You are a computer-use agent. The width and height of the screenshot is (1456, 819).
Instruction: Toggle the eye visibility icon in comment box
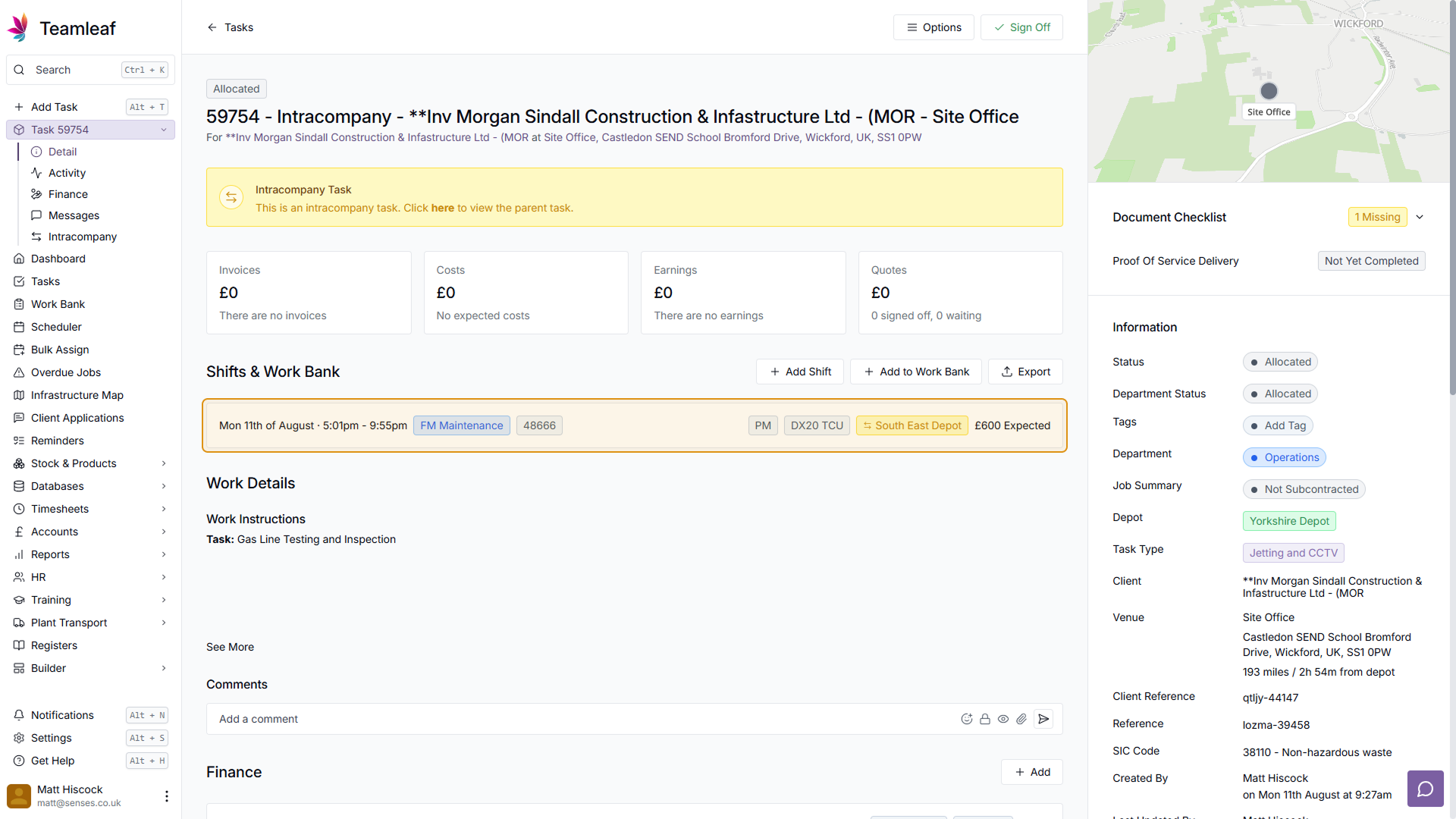click(1003, 719)
